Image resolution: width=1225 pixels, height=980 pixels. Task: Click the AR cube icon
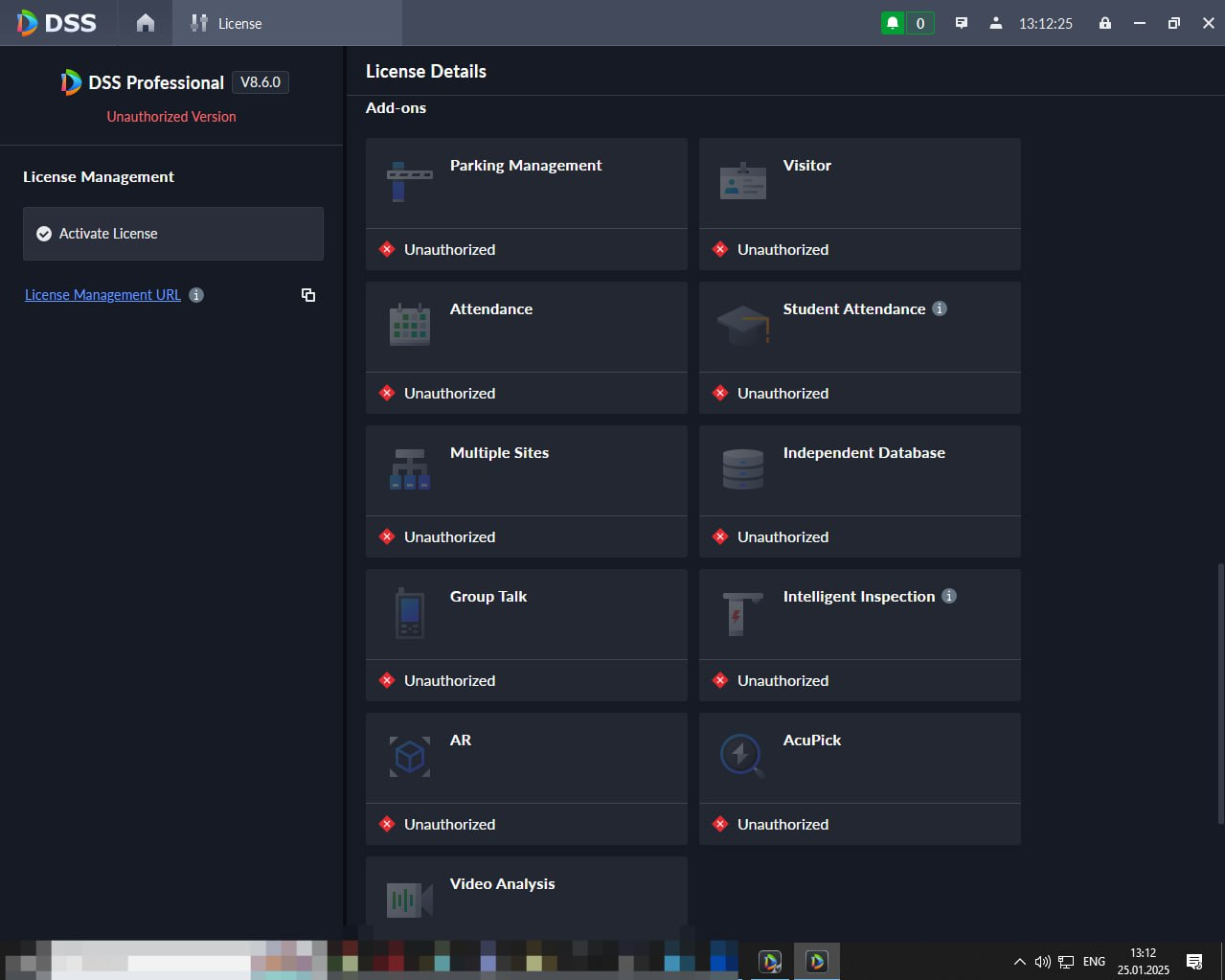click(410, 757)
